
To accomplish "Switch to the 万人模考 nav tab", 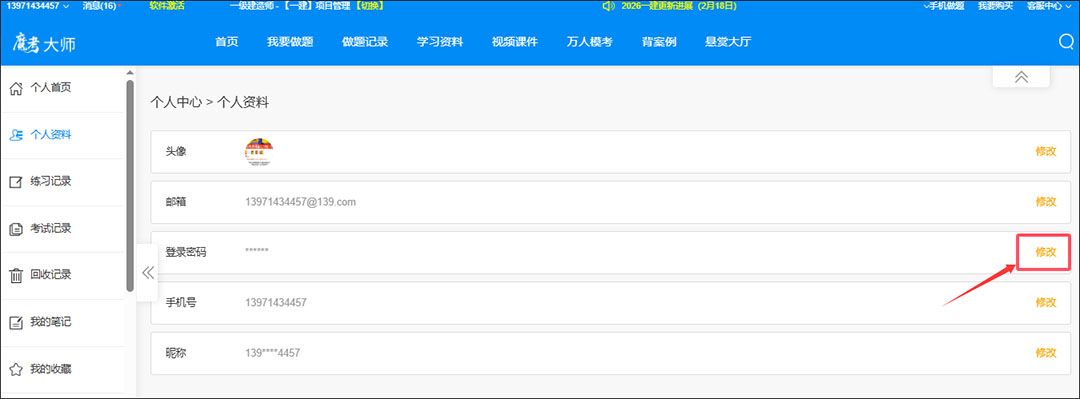I will pyautogui.click(x=590, y=41).
